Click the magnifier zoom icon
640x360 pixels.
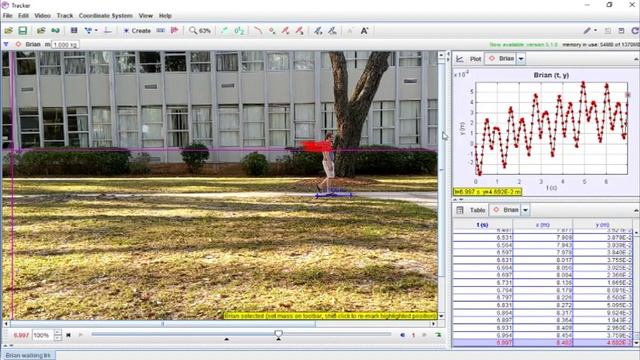click(193, 31)
